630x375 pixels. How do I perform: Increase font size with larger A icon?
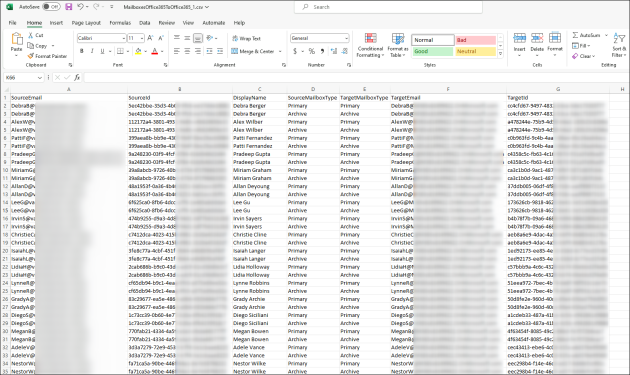[x=150, y=38]
